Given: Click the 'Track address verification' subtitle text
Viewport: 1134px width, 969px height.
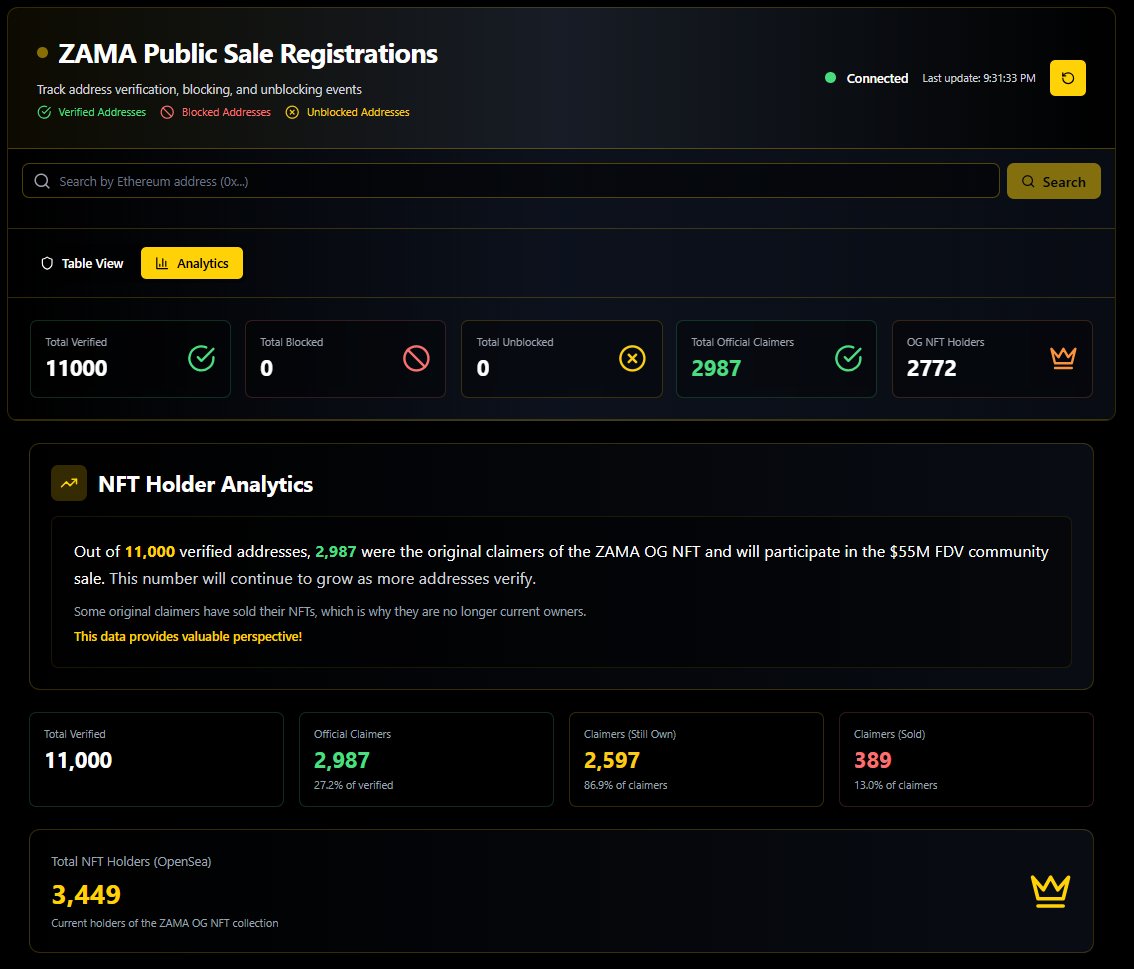Looking at the screenshot, I should 200,89.
